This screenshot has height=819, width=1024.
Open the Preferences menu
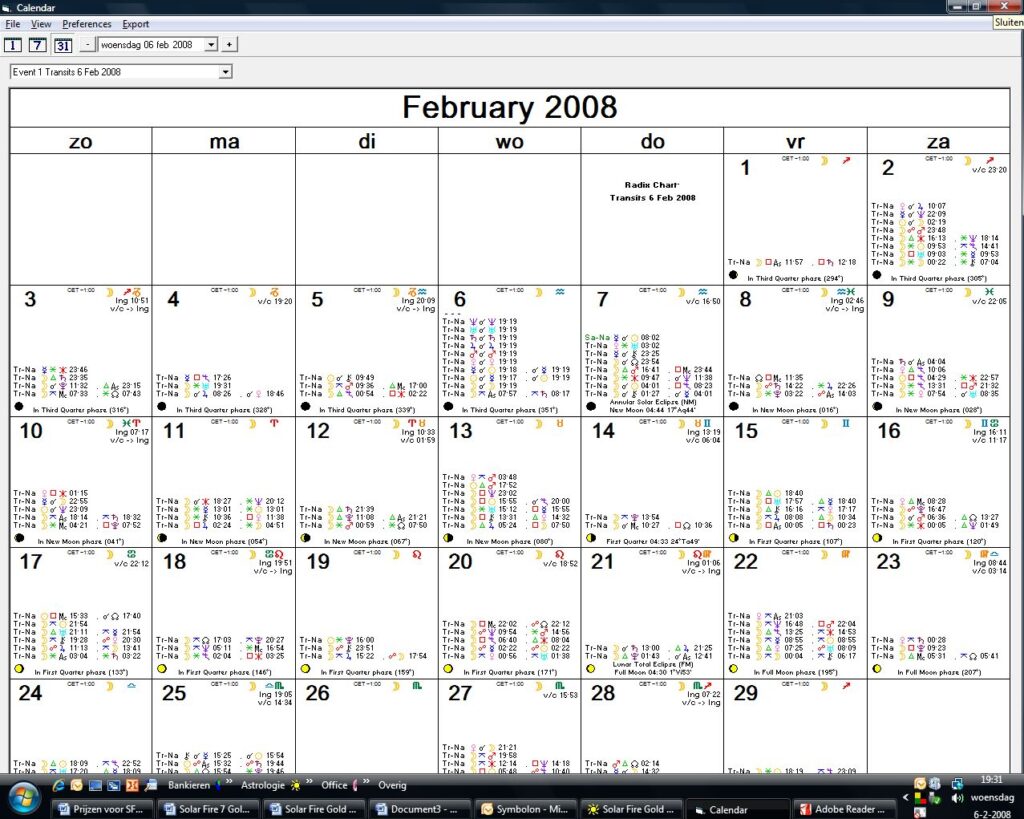[x=87, y=24]
